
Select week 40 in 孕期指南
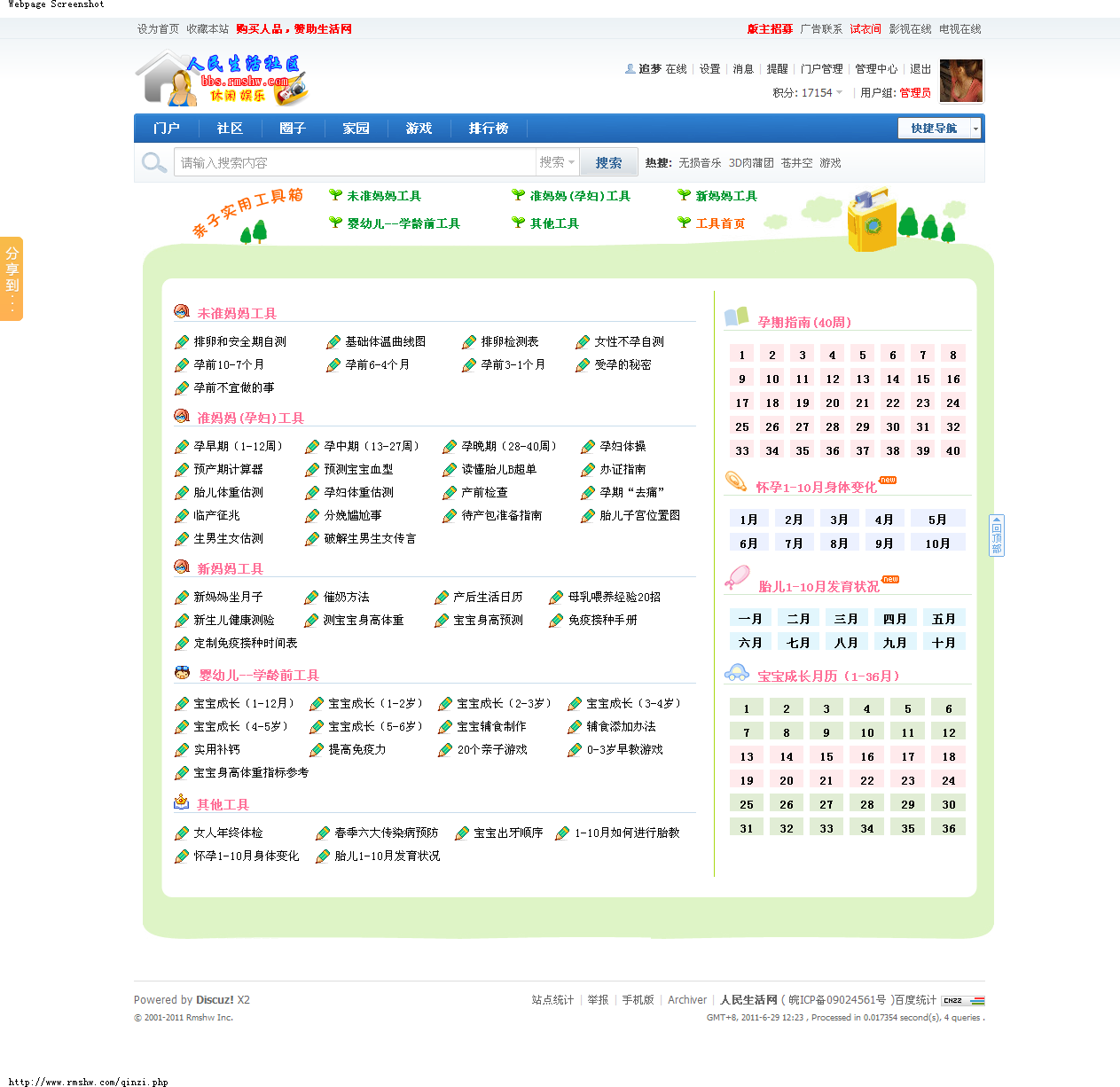(x=953, y=450)
